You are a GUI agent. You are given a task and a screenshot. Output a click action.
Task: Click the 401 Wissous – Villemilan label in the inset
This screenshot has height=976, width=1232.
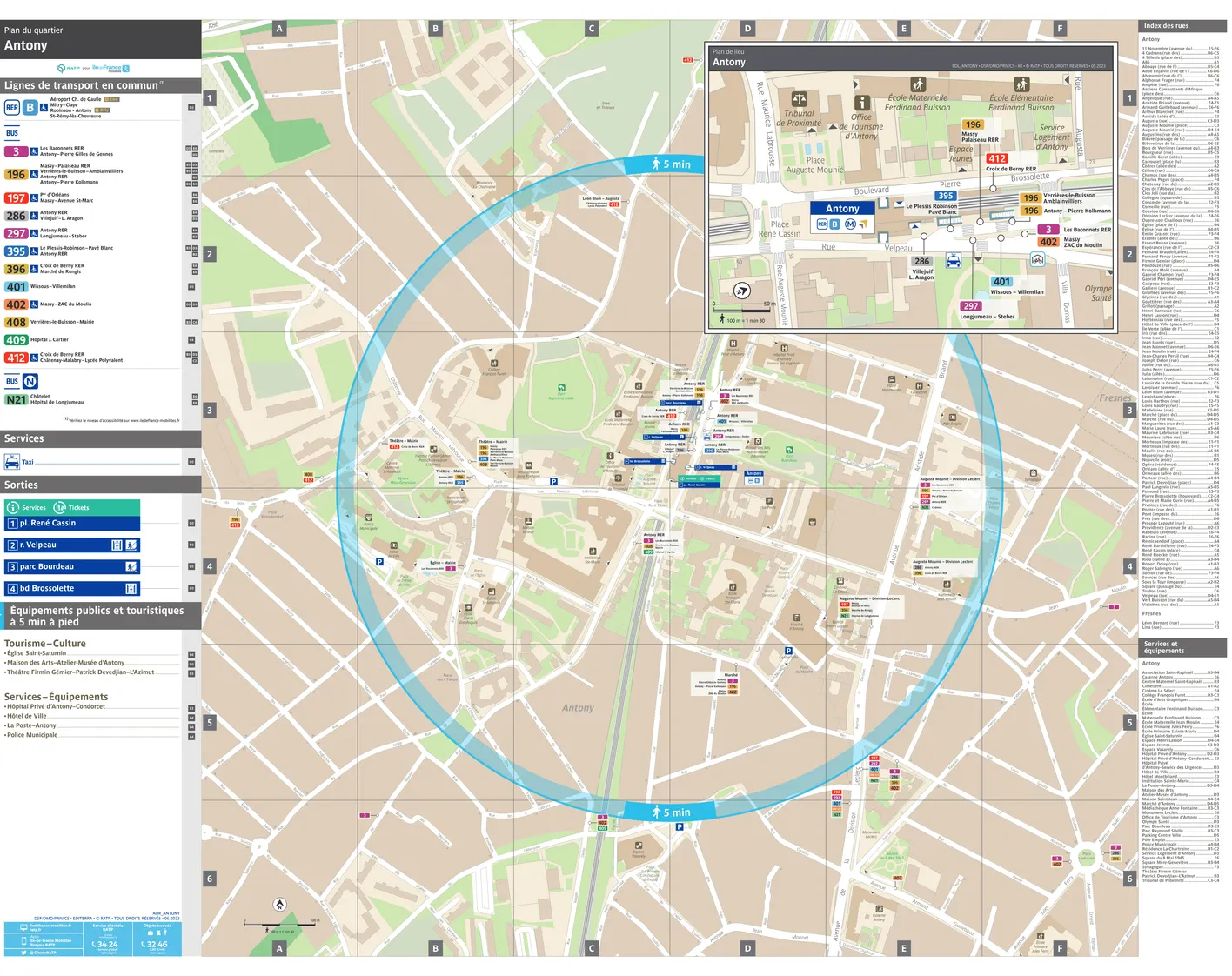[x=1017, y=286]
